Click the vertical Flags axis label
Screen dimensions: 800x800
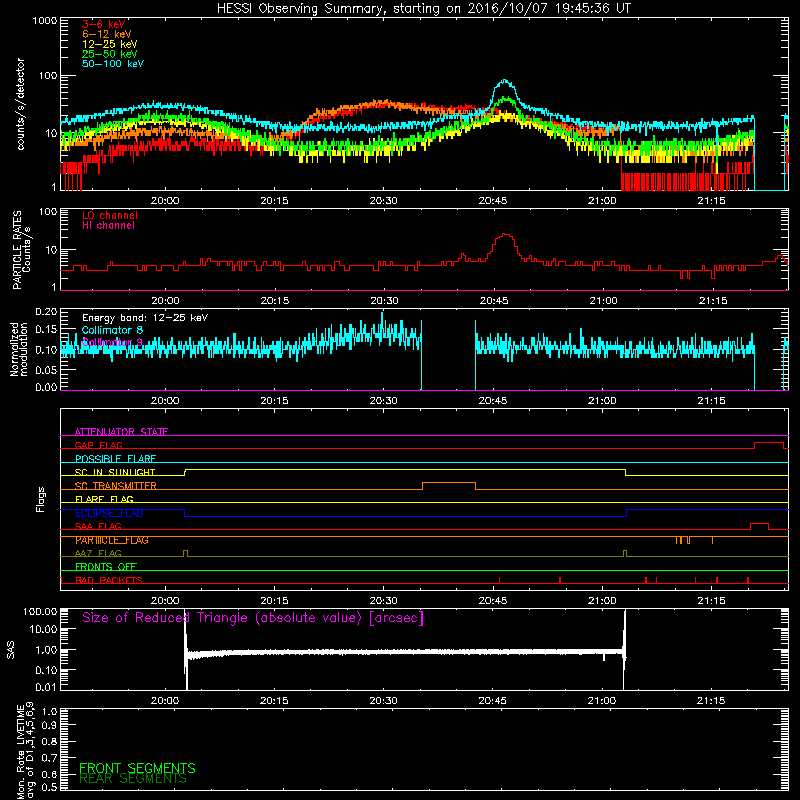41,499
